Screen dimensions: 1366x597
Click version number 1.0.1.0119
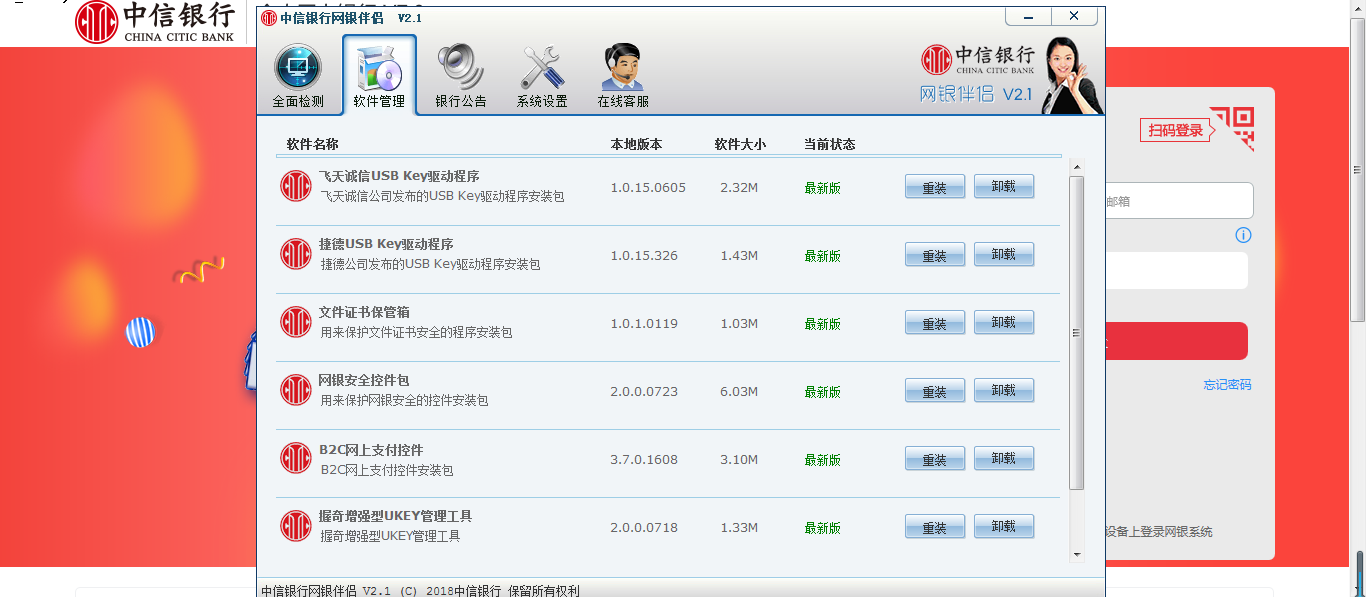[x=644, y=324]
